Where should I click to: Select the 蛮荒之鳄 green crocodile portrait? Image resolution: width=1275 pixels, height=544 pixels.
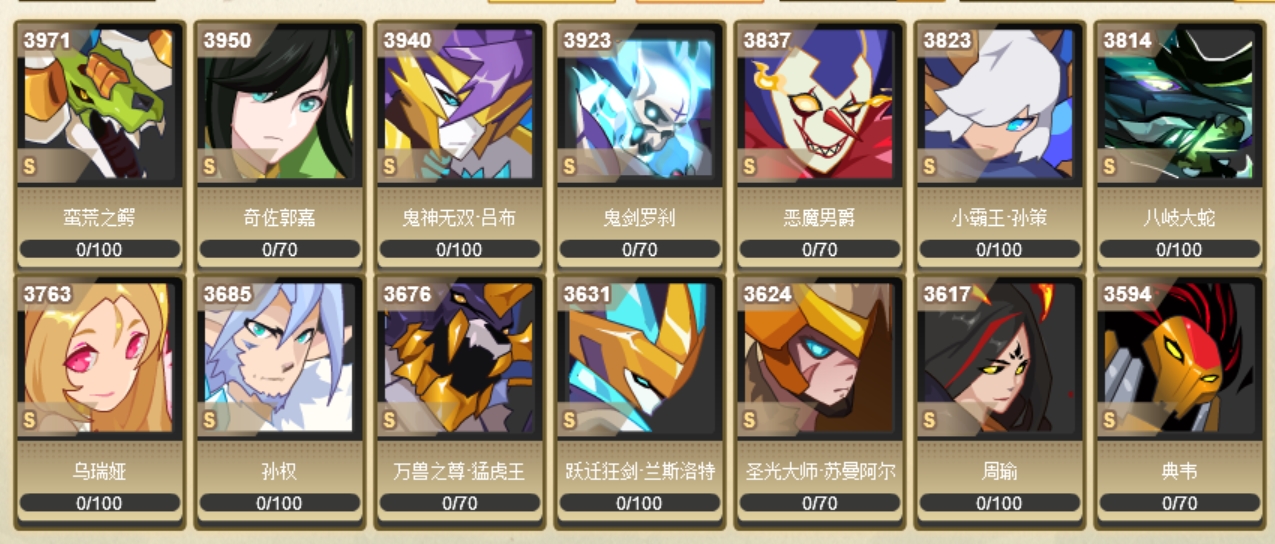coord(99,103)
